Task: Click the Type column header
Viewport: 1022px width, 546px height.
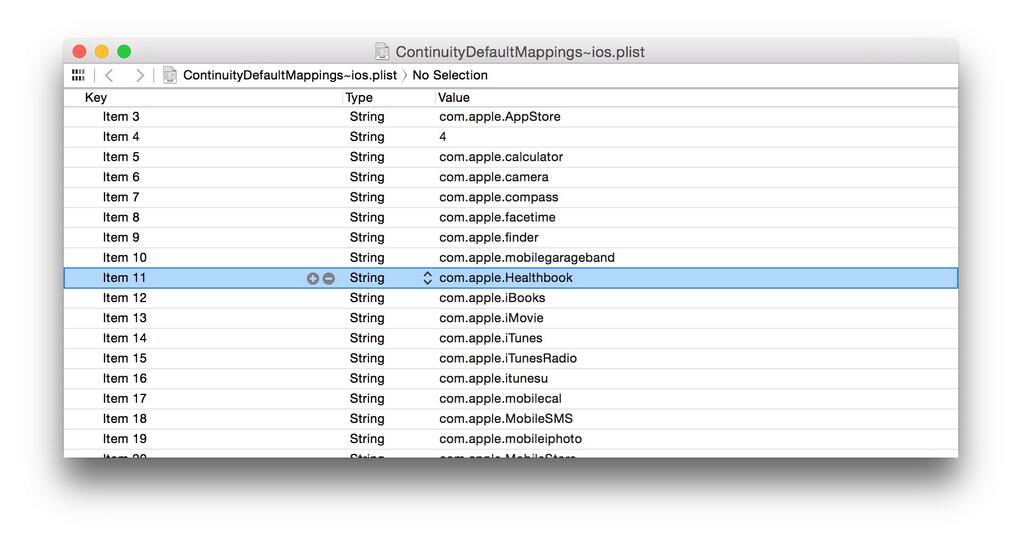Action: tap(359, 97)
